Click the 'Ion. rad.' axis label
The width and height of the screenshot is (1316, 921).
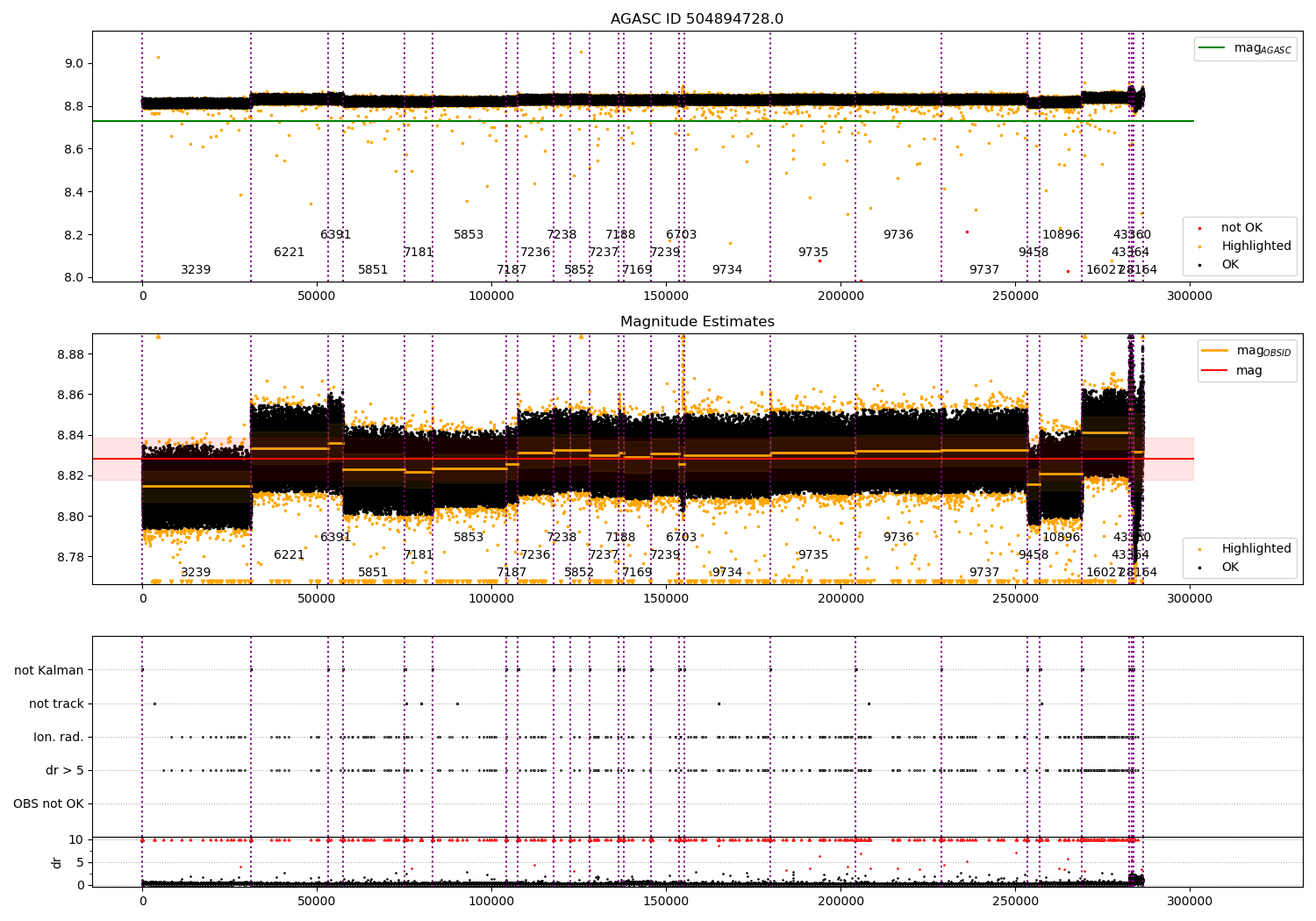coord(59,738)
